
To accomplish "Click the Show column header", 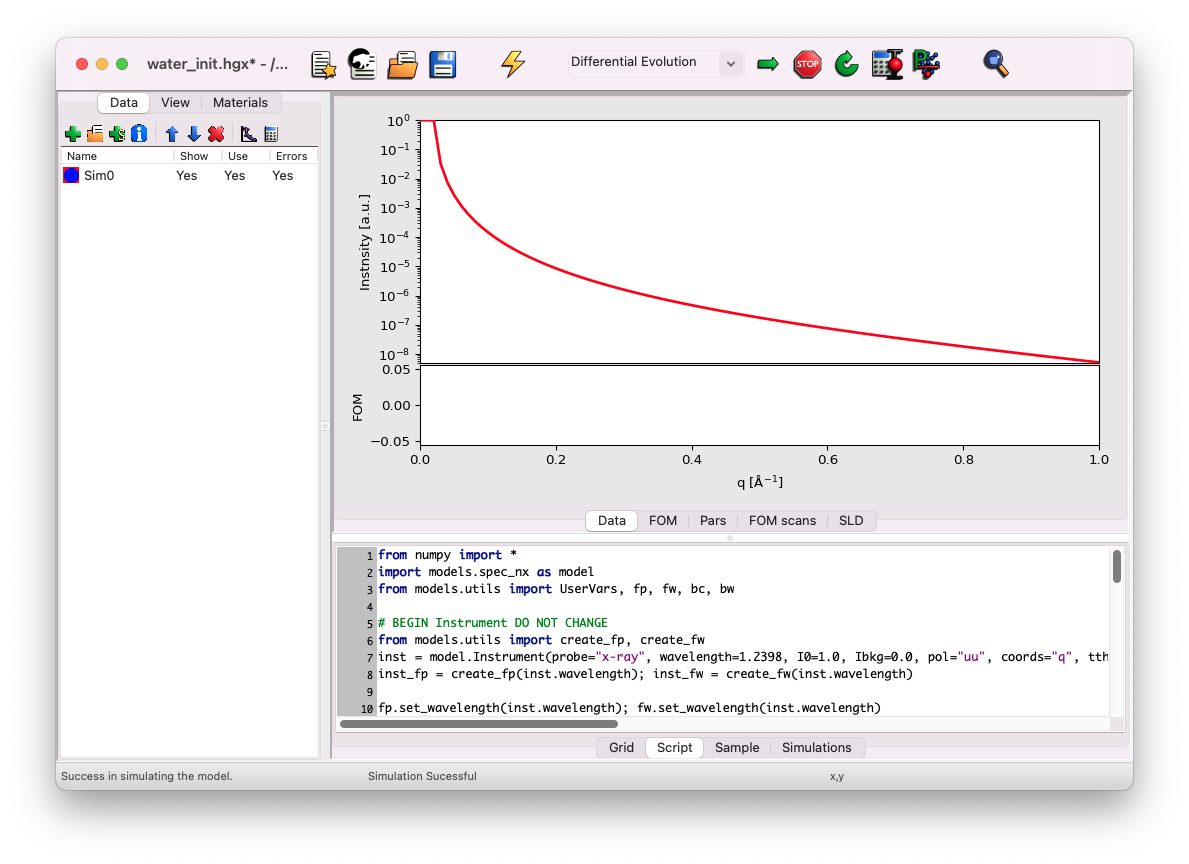I will [197, 156].
